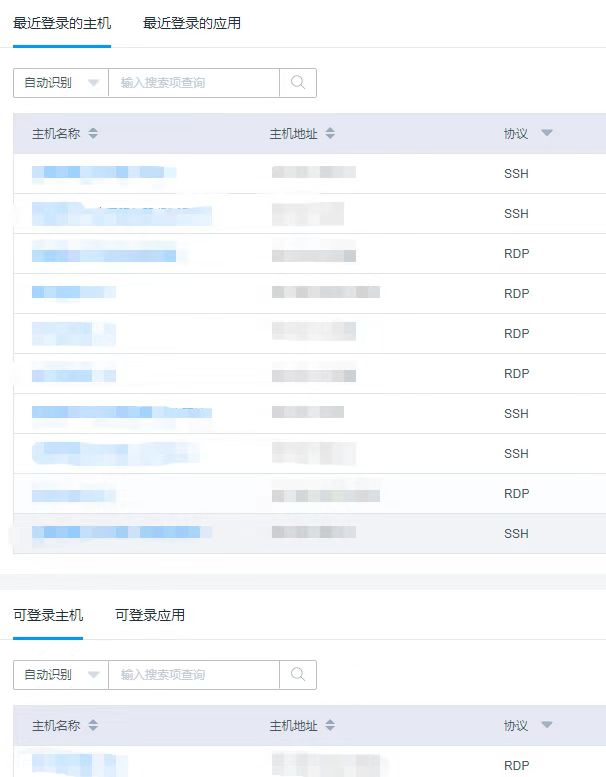606x777 pixels.
Task: Click the 协议 header text in upper table
Action: point(516,134)
